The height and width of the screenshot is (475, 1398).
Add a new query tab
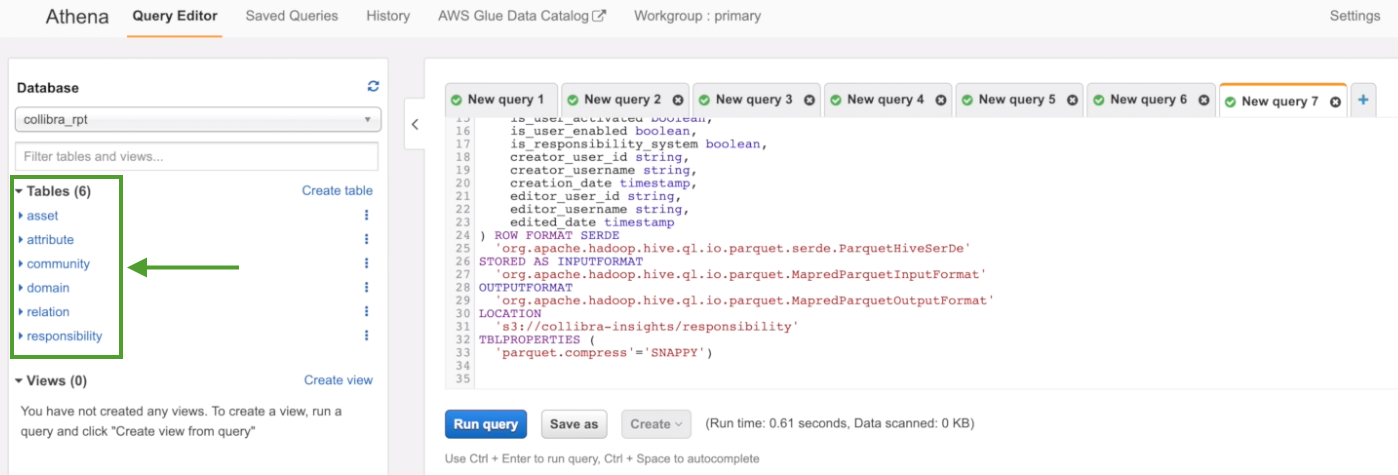[1362, 100]
